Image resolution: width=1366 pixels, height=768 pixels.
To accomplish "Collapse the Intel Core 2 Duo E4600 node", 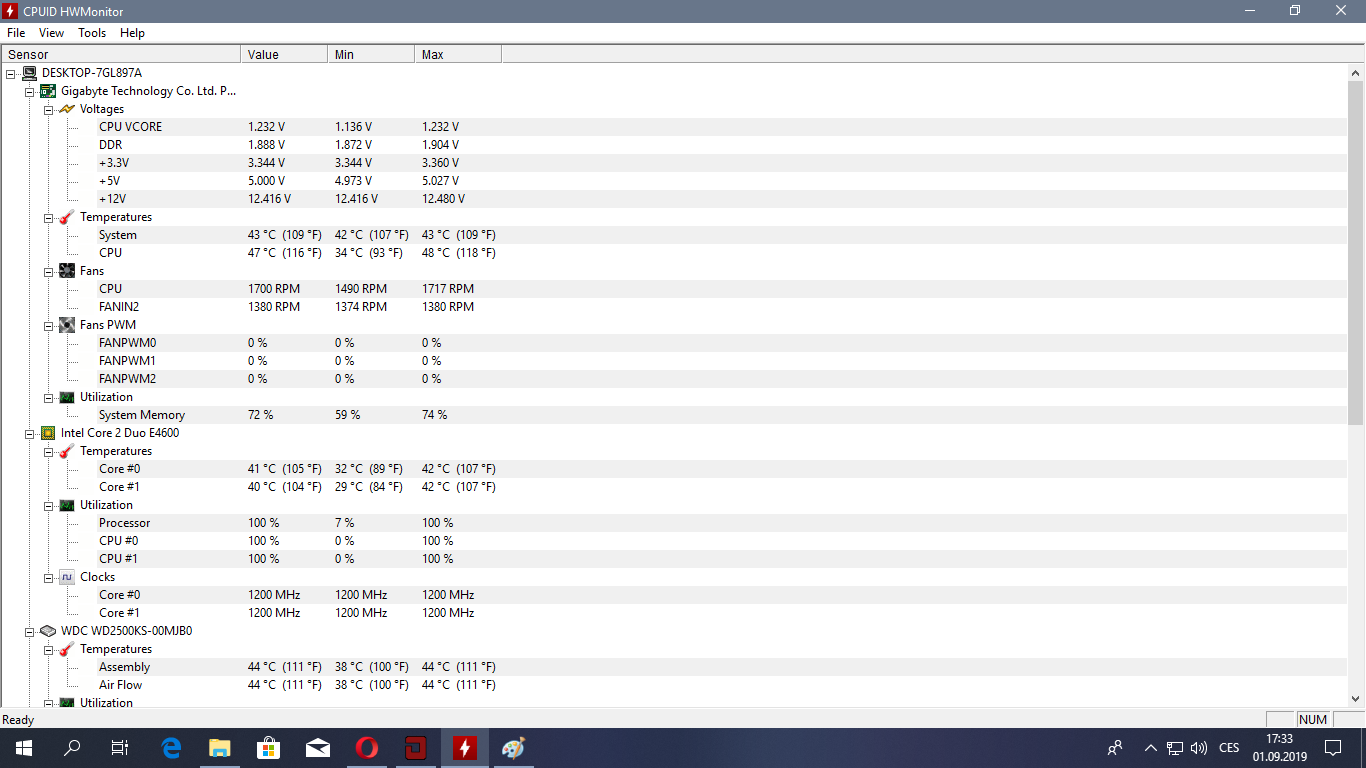I will (29, 433).
